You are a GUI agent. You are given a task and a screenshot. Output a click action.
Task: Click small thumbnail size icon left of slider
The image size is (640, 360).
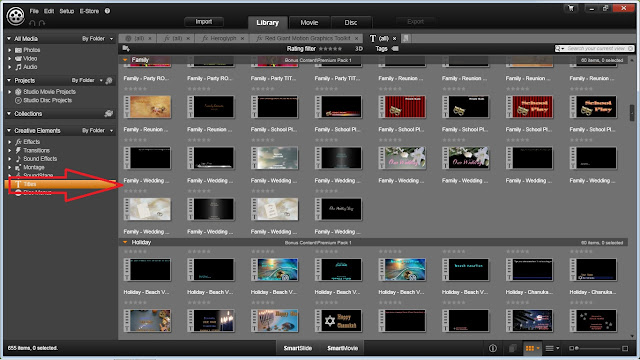click(x=571, y=348)
